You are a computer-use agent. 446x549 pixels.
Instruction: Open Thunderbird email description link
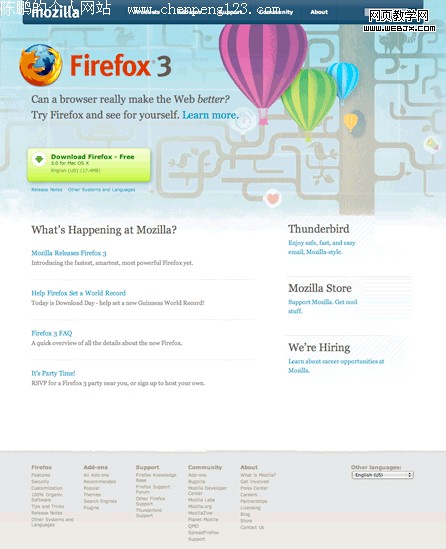pyautogui.click(x=322, y=247)
